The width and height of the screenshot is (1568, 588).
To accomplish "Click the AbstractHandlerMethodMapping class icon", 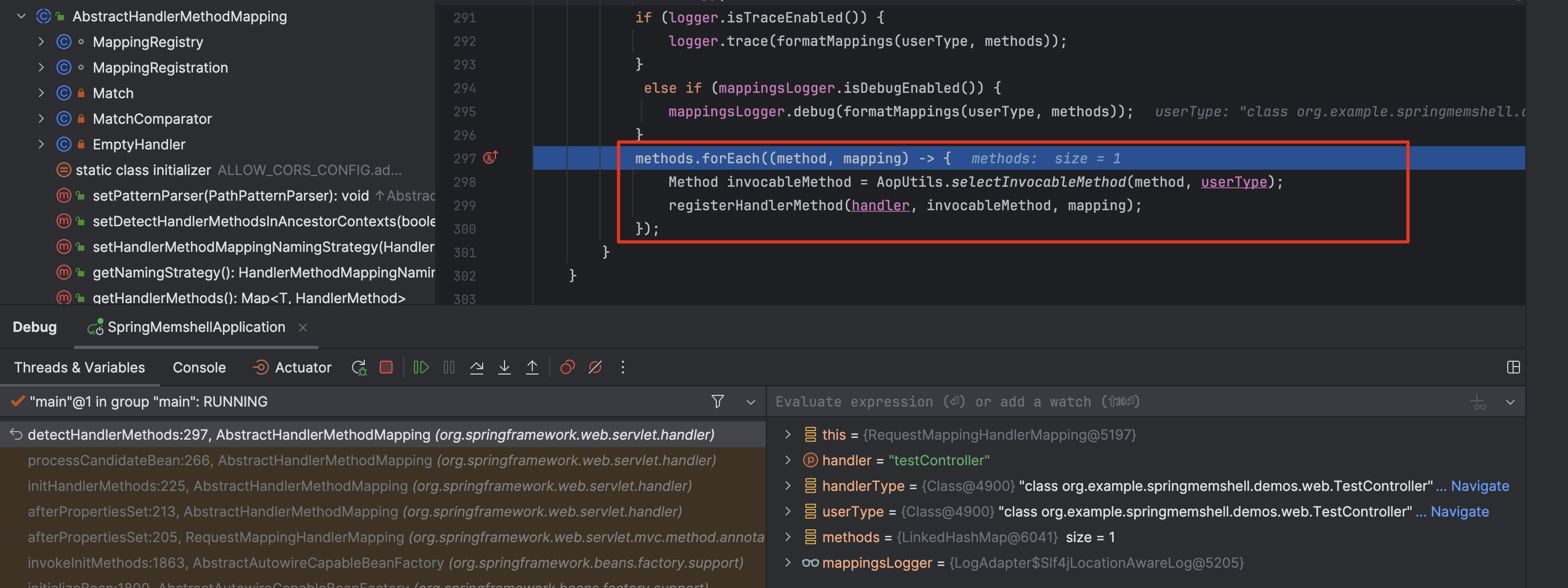I will tap(44, 17).
